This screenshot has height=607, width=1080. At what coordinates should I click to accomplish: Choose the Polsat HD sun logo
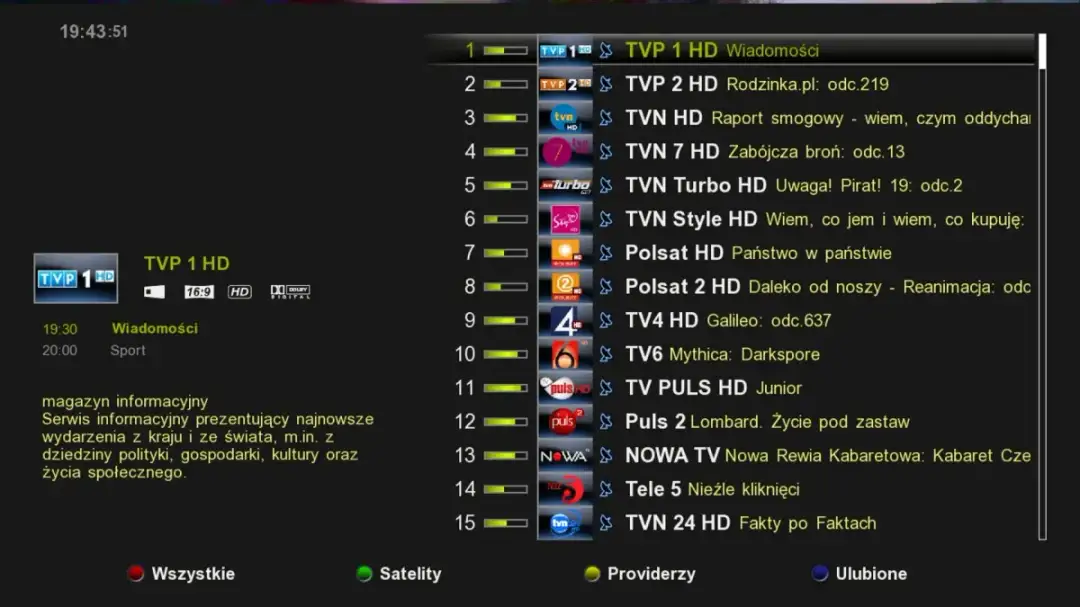[565, 253]
